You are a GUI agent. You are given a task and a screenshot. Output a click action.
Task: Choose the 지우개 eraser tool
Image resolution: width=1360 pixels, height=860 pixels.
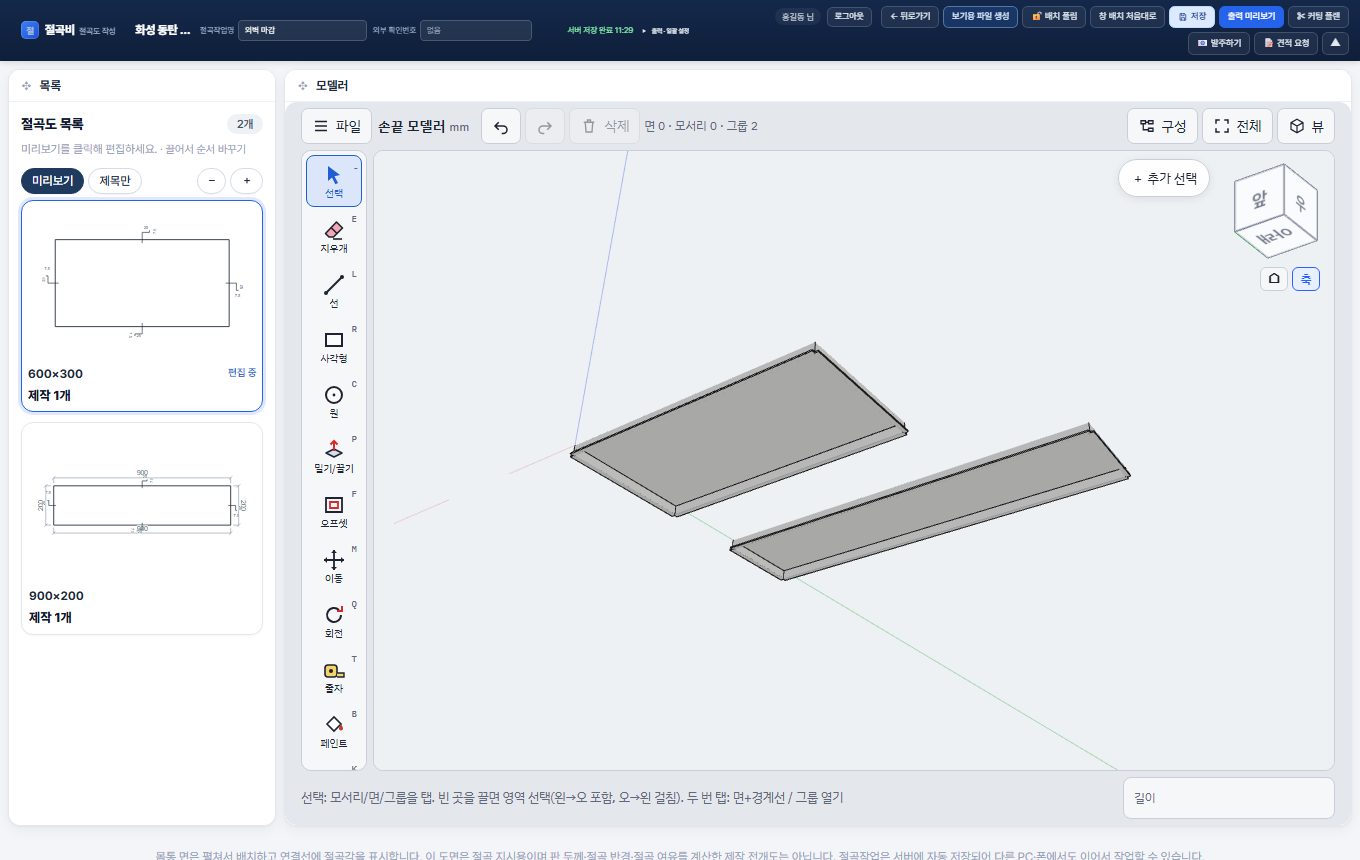(x=334, y=236)
